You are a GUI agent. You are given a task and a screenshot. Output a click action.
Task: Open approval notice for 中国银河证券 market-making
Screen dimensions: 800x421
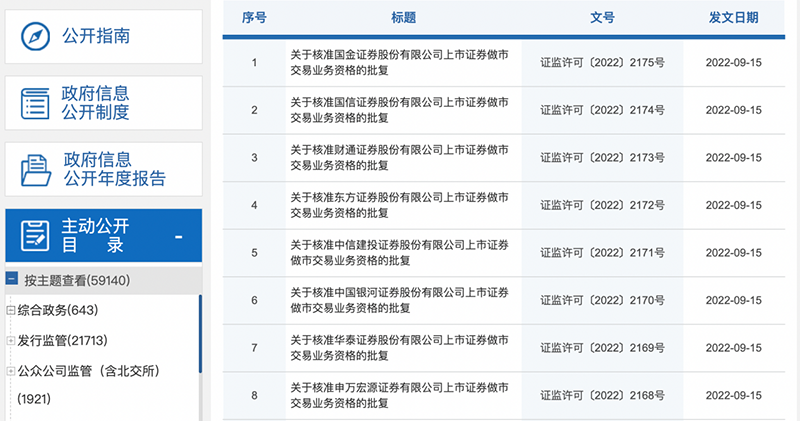point(399,300)
